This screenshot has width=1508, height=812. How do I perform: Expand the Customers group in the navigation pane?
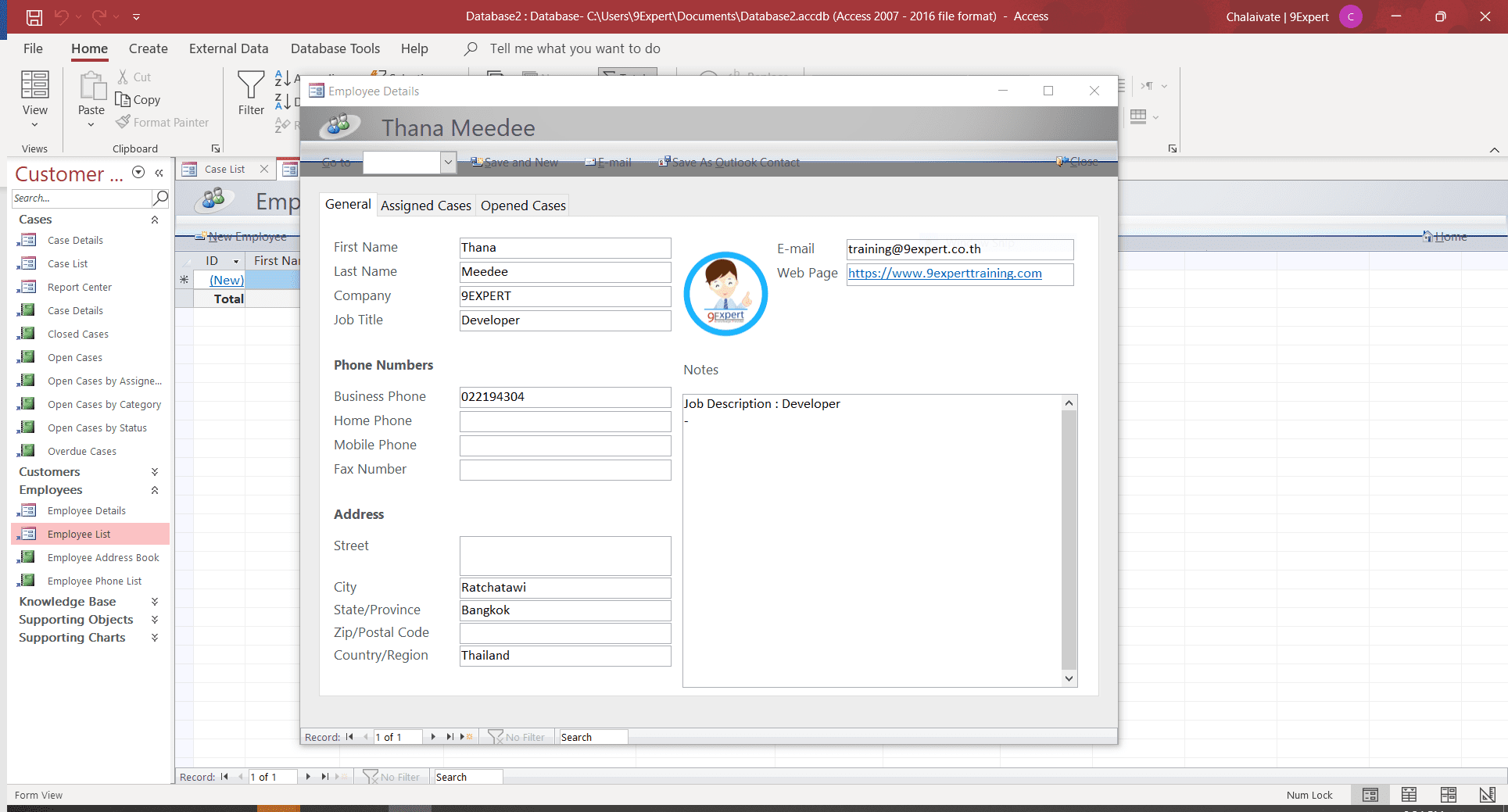(154, 471)
